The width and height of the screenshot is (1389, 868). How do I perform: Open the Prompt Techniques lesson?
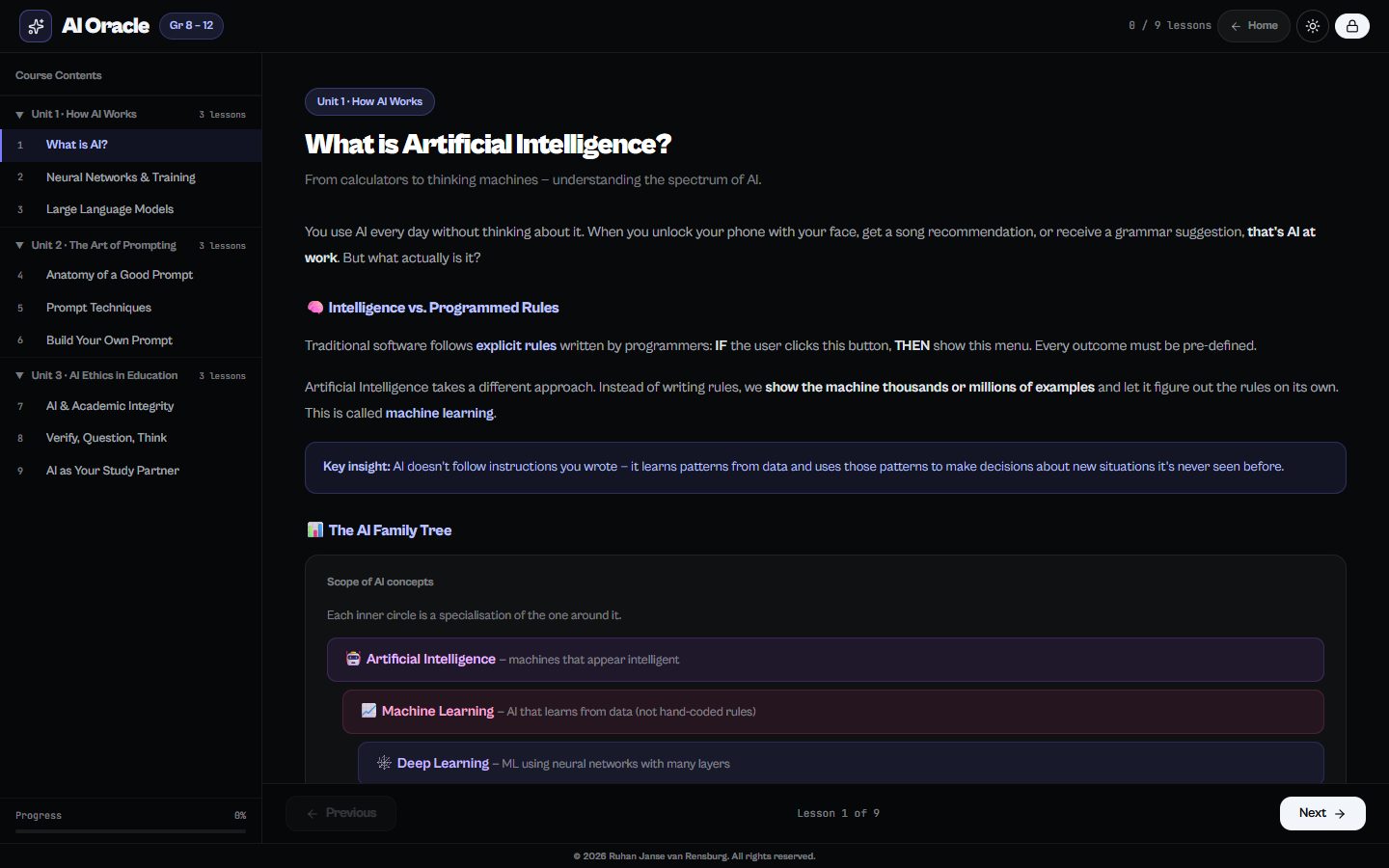coord(130,308)
